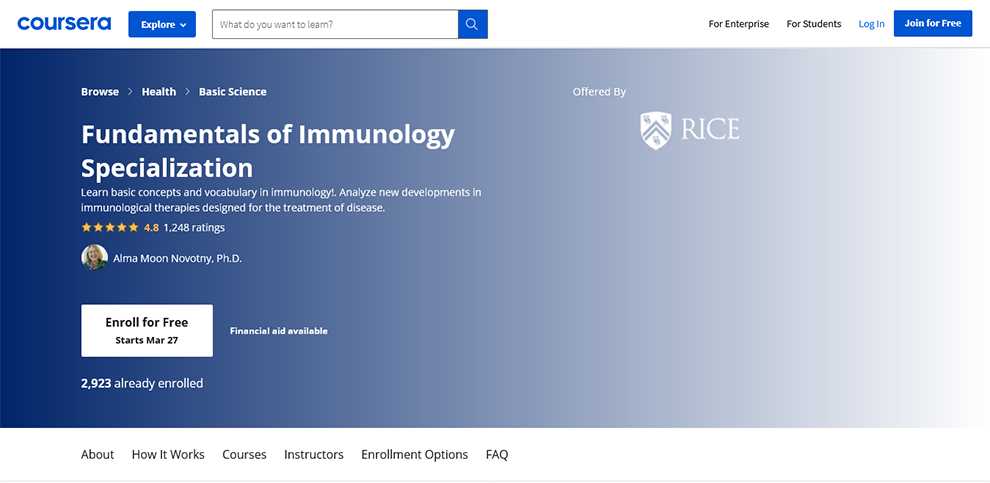Open the For Enterprise link
This screenshot has height=483, width=990.
pos(738,24)
